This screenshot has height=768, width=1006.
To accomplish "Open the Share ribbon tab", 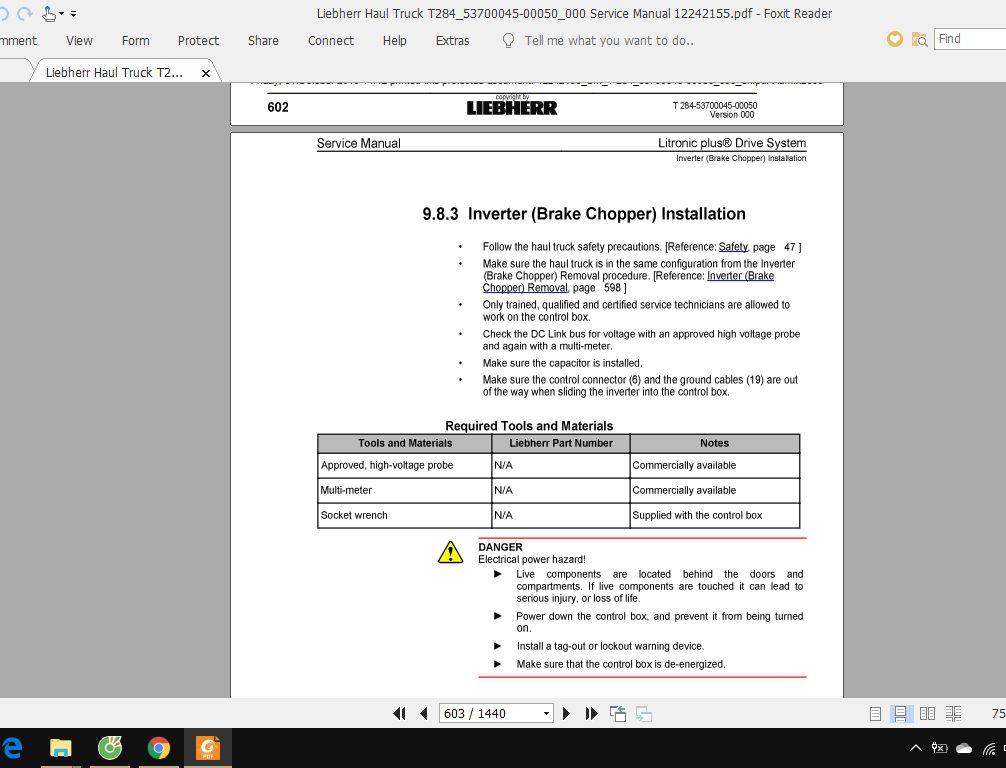I will click(263, 40).
